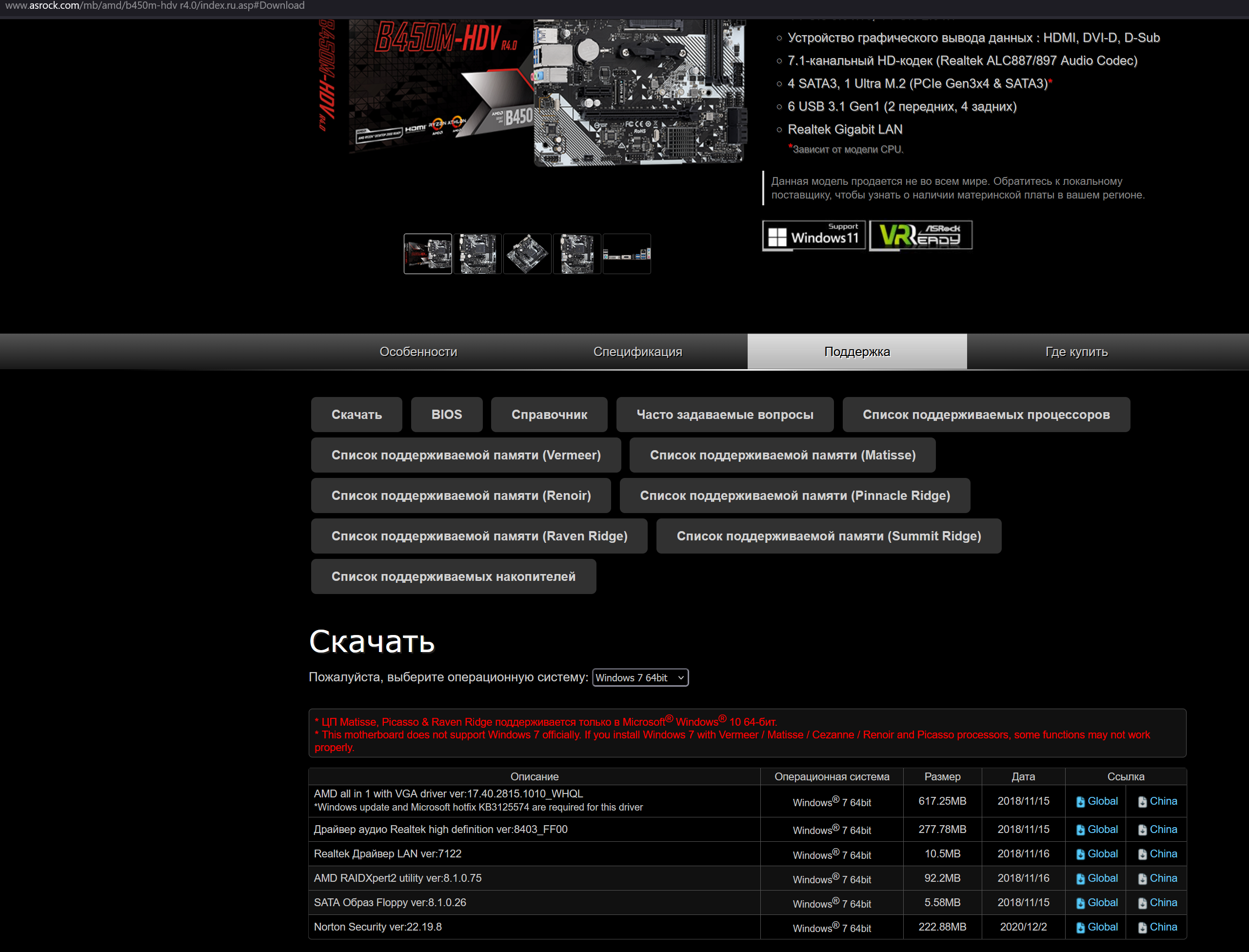The image size is (1249, 952).
Task: Click the China file icon for Norton Security
Action: [1143, 928]
